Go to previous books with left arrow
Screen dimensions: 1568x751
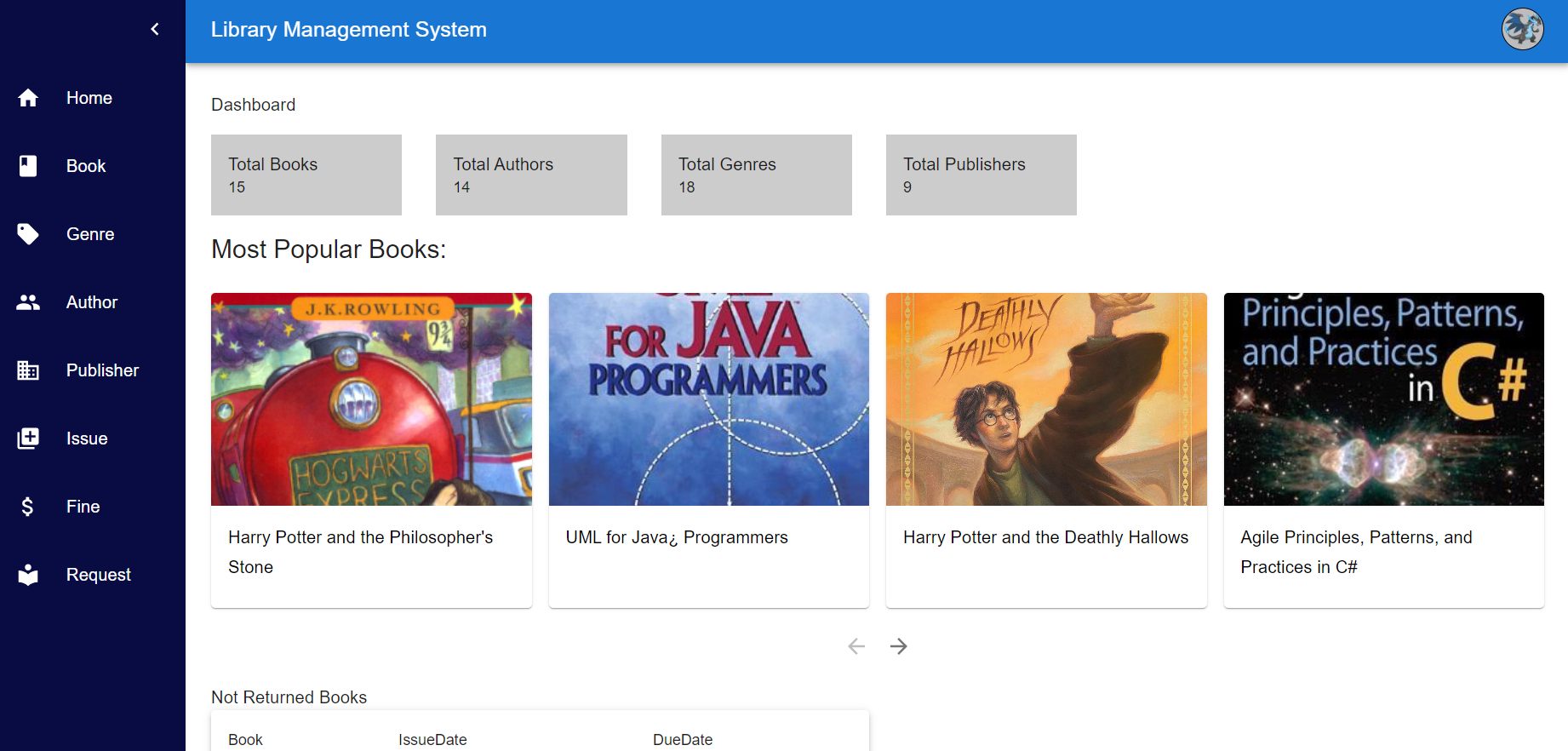click(x=856, y=646)
